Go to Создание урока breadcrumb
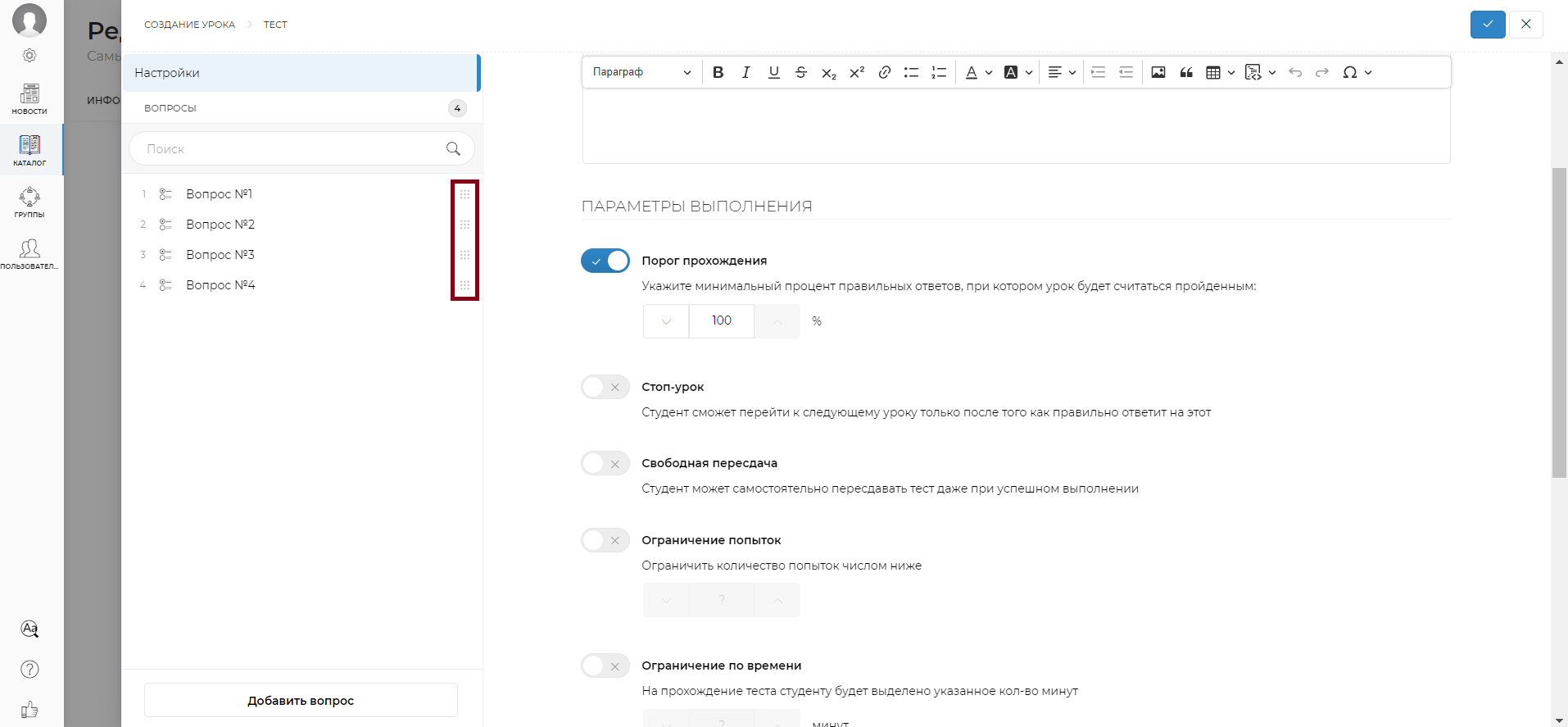1568x727 pixels. pyautogui.click(x=189, y=25)
